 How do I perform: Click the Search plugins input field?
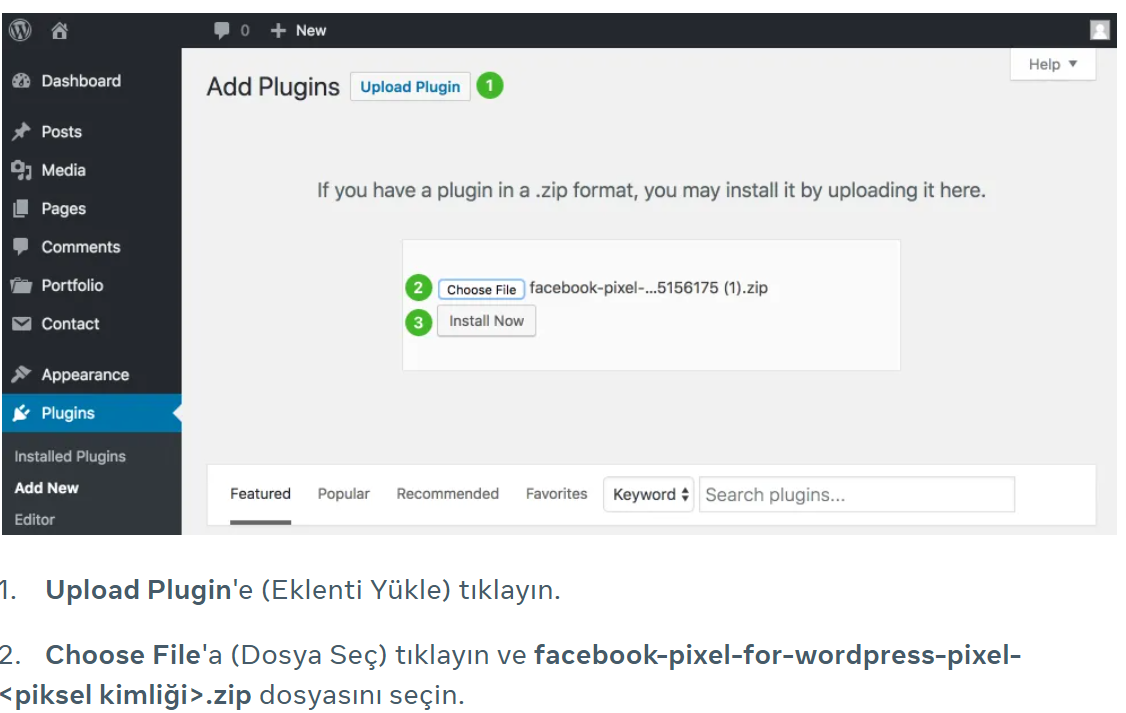coord(857,495)
